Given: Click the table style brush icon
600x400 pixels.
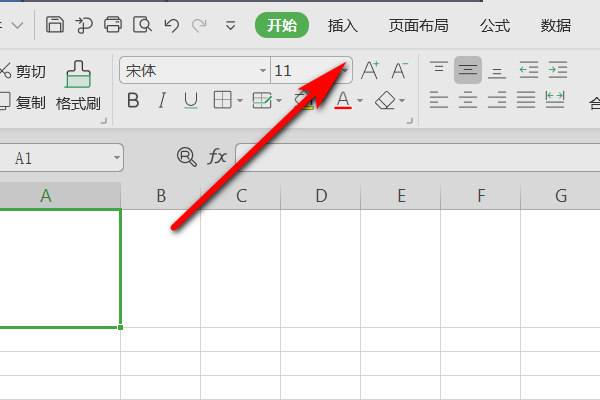Looking at the screenshot, I should [x=262, y=100].
